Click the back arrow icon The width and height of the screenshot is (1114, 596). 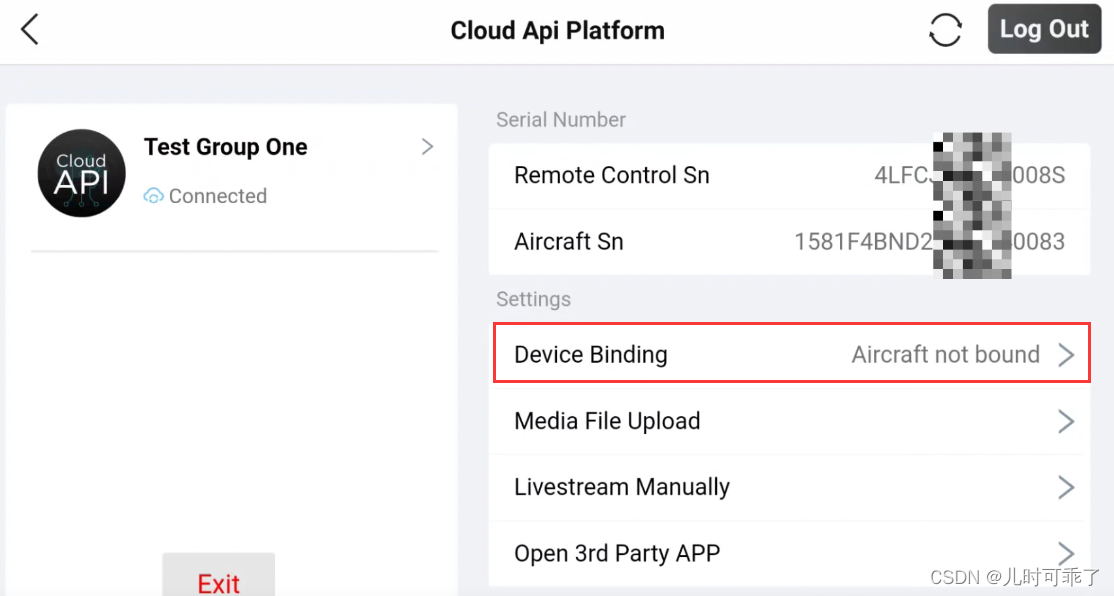pos(30,30)
